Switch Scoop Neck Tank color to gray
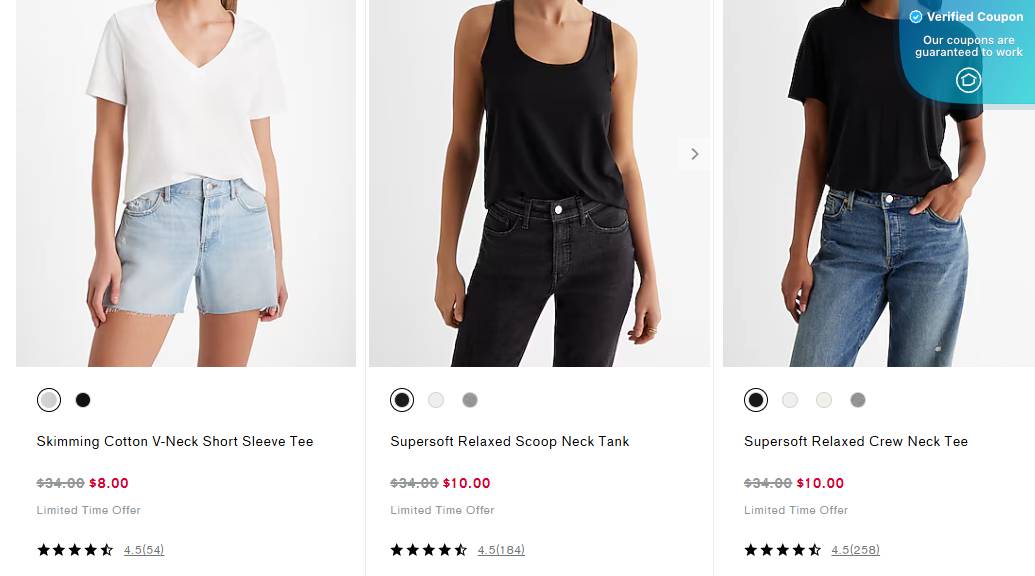1035x576 pixels. (470, 399)
